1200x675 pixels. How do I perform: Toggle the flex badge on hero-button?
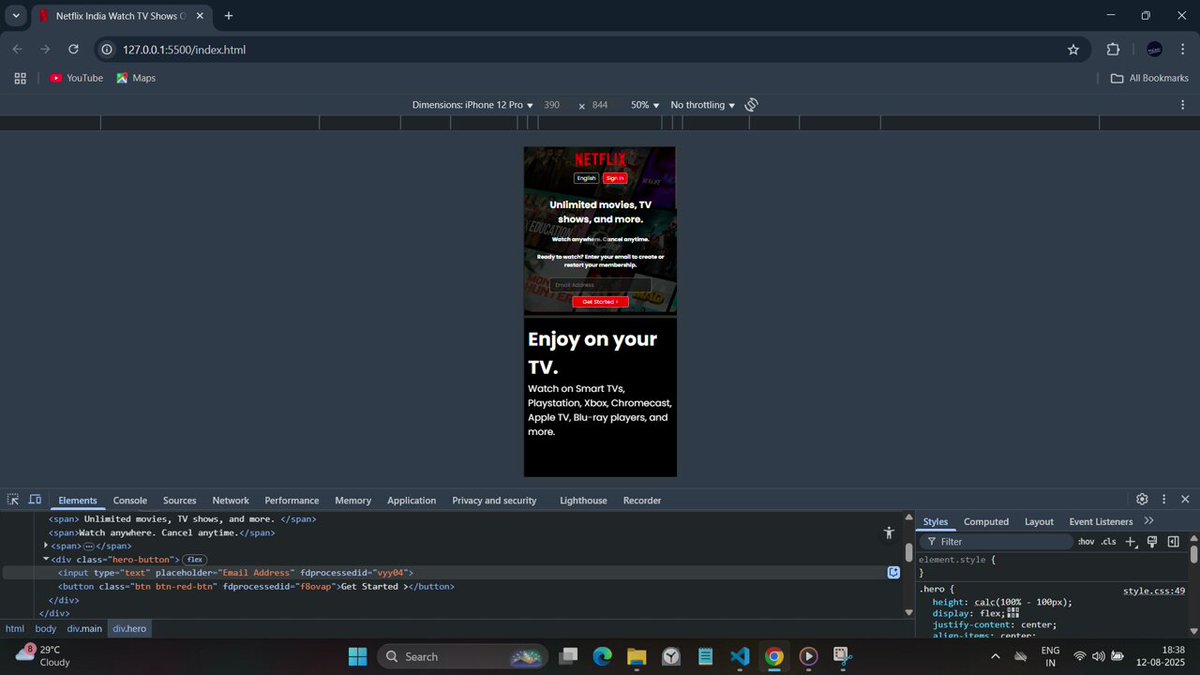point(195,560)
